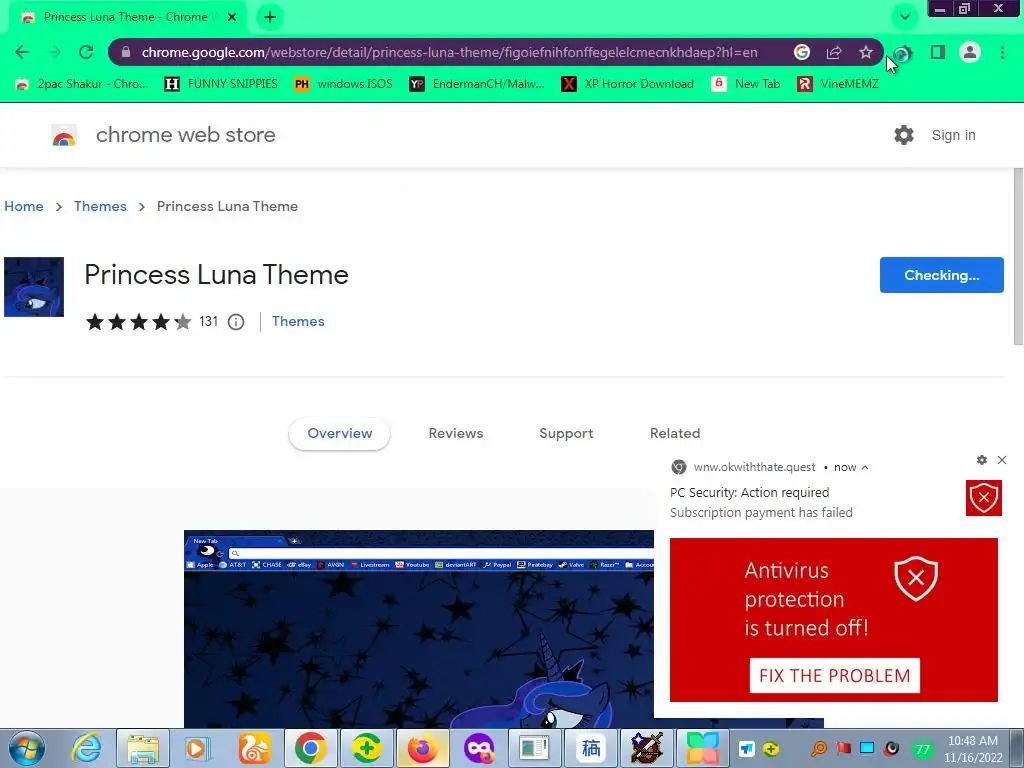Click the Princess Luna theme thumbnail icon

(x=34, y=287)
